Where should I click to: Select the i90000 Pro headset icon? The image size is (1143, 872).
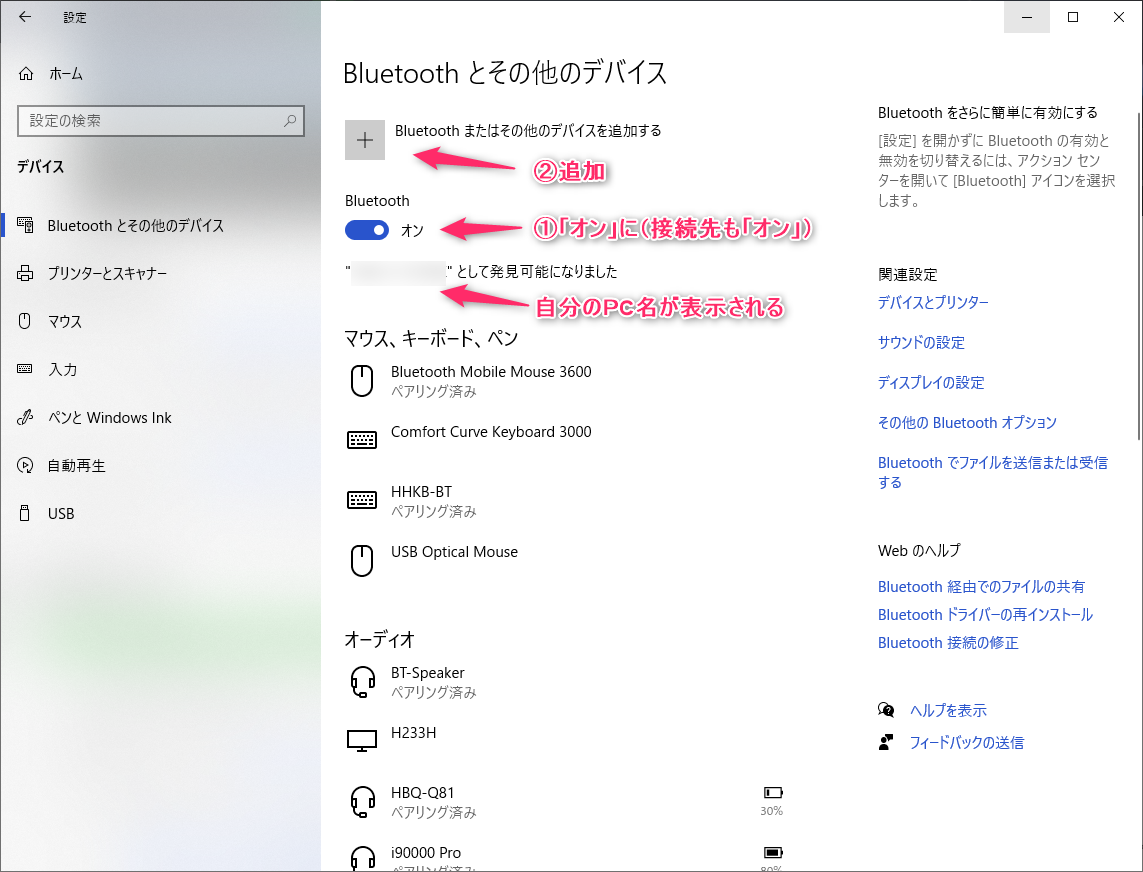click(x=362, y=857)
